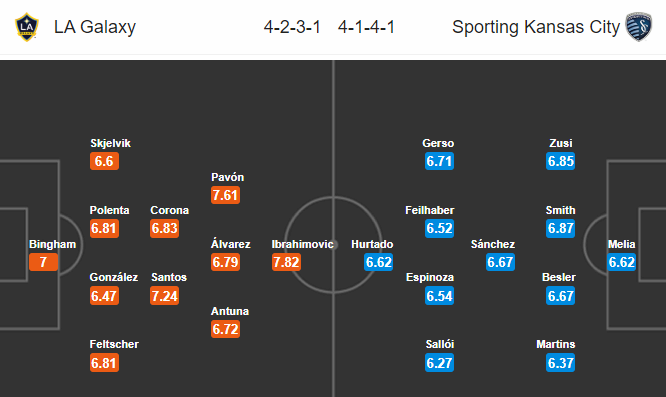Select Hurtado's 6.62 rating badge
Viewport: 666px width, 397px height.
pyautogui.click(x=378, y=262)
